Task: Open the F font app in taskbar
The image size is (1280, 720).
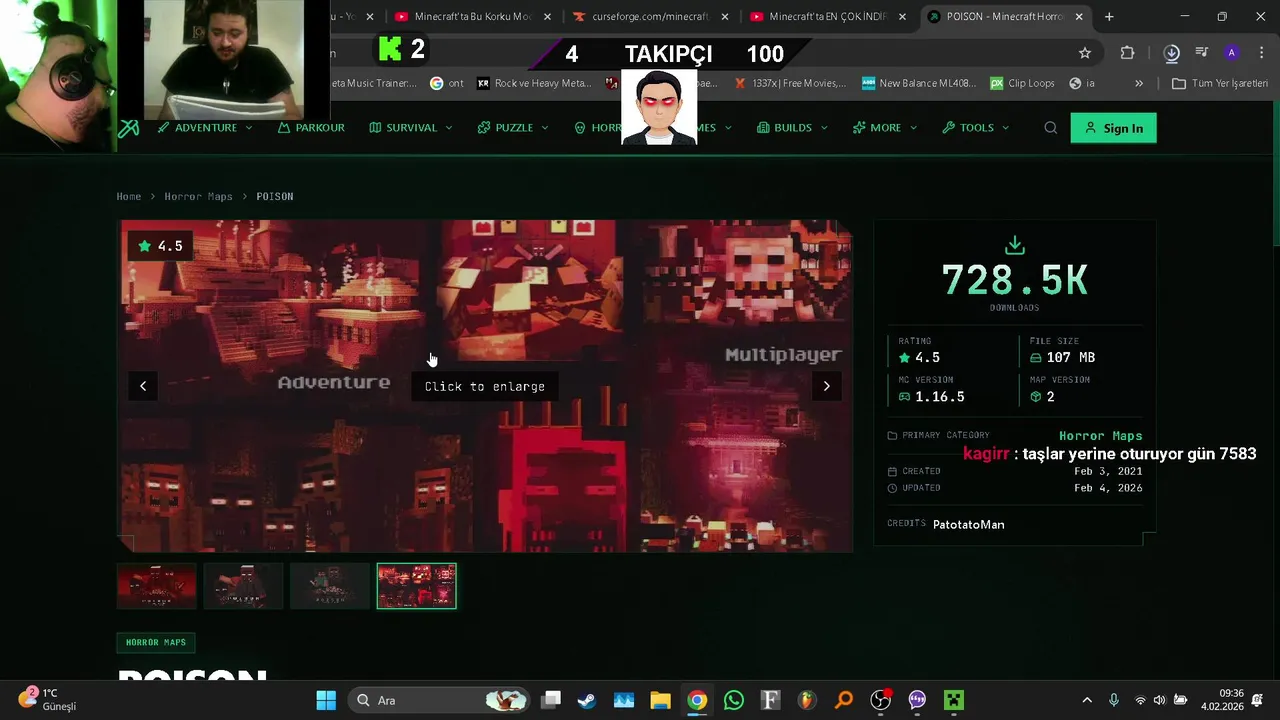Action: coord(770,700)
